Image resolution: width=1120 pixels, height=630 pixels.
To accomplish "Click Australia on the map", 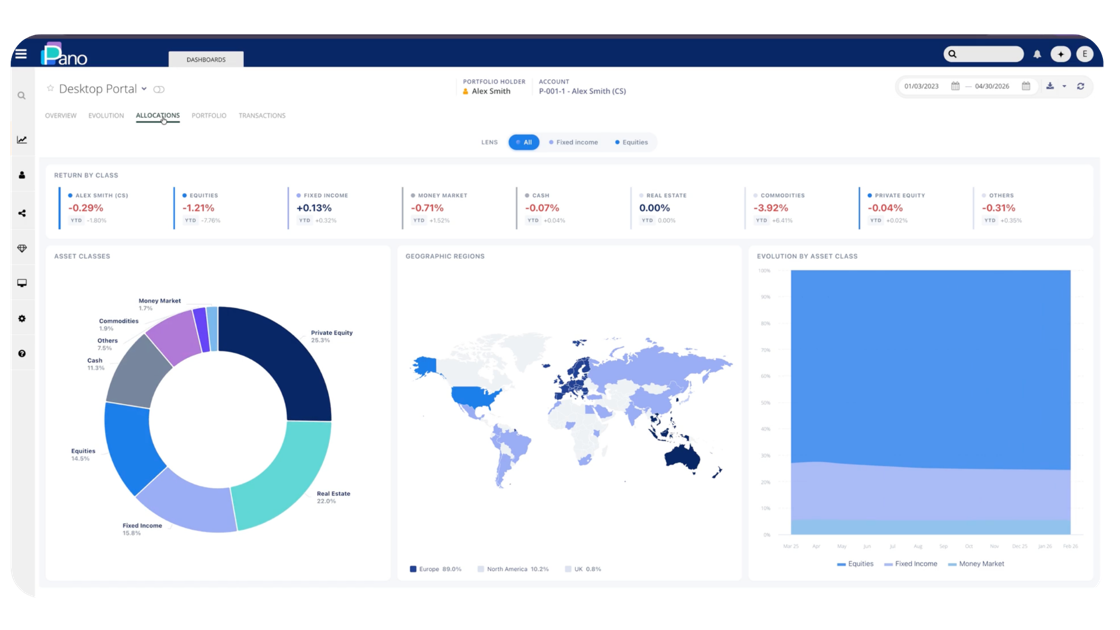I will pos(682,456).
